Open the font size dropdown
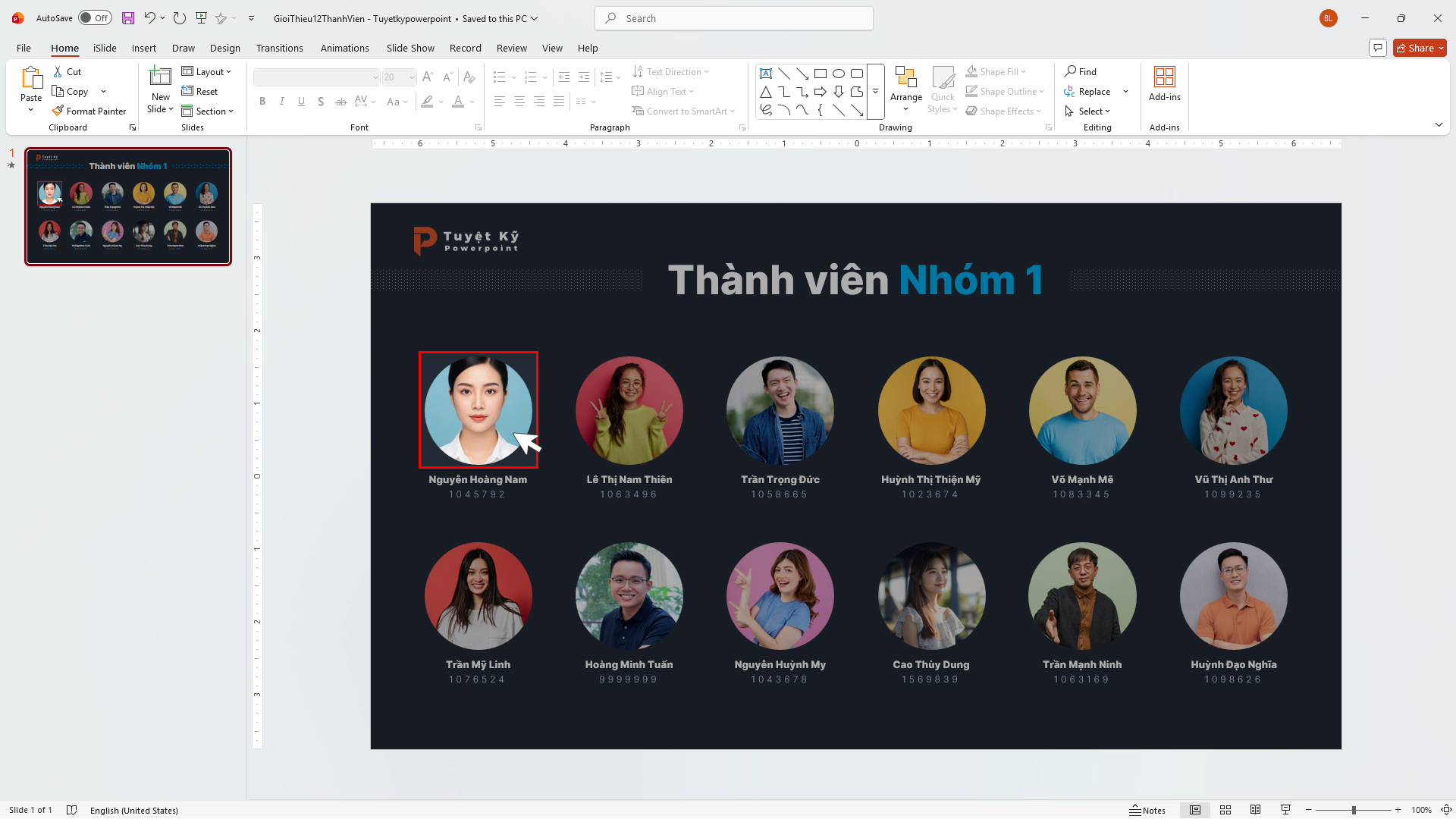The width and height of the screenshot is (1456, 819). tap(410, 77)
